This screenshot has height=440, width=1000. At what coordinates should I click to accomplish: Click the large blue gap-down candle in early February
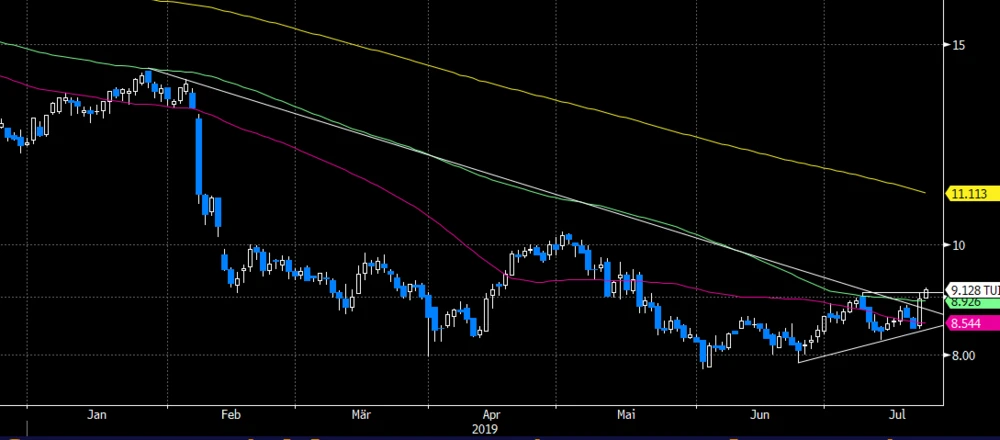tap(199, 155)
